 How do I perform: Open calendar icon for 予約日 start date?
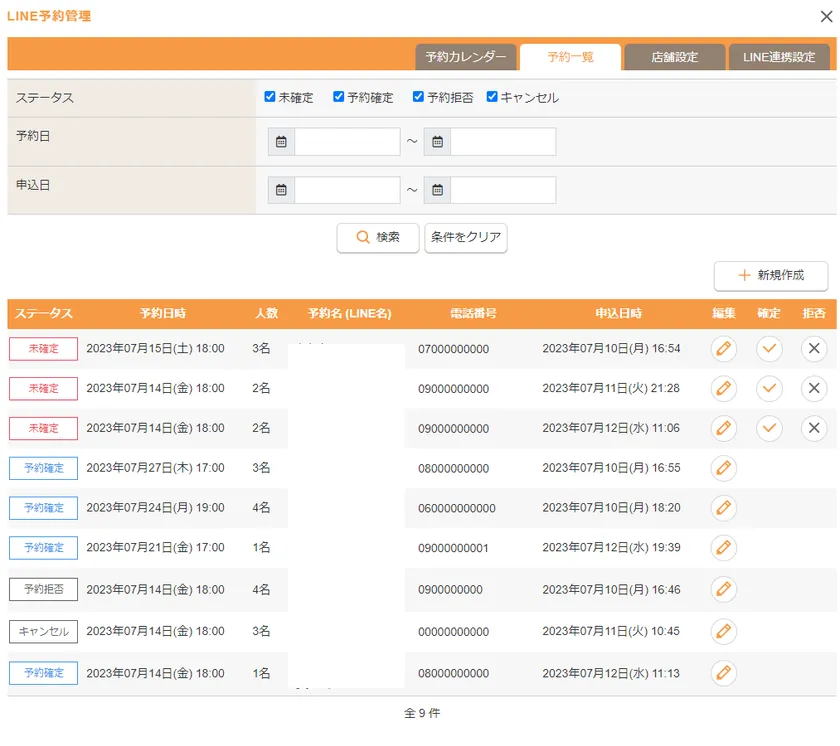click(x=281, y=142)
